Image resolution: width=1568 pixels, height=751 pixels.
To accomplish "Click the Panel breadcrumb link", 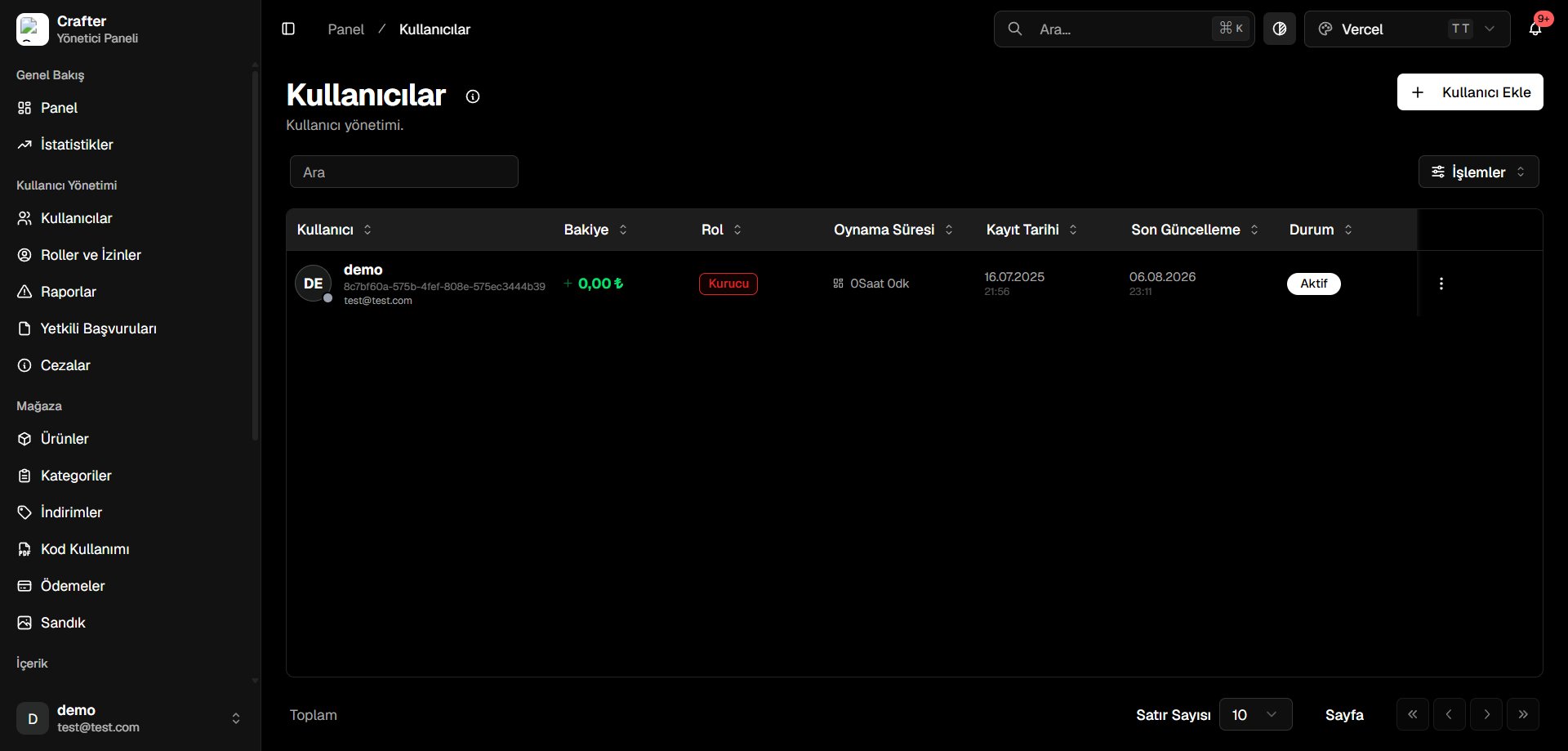I will 346,29.
